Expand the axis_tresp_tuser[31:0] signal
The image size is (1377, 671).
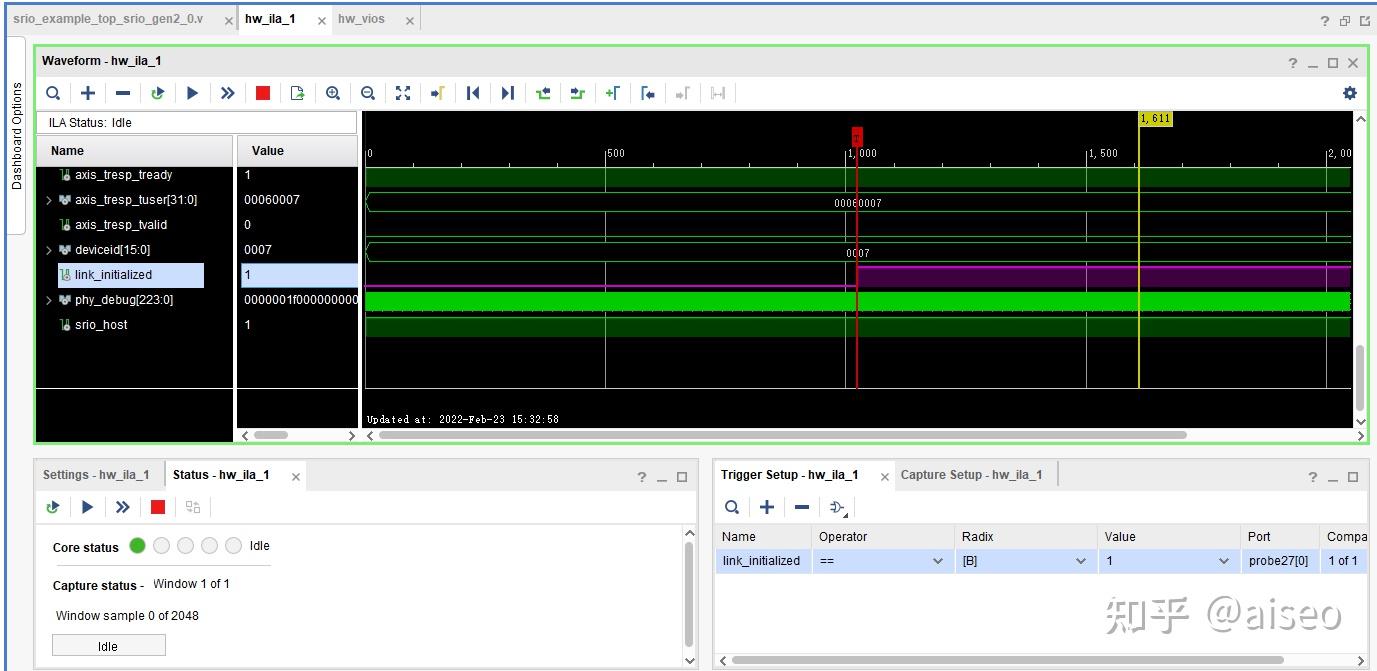coord(49,200)
